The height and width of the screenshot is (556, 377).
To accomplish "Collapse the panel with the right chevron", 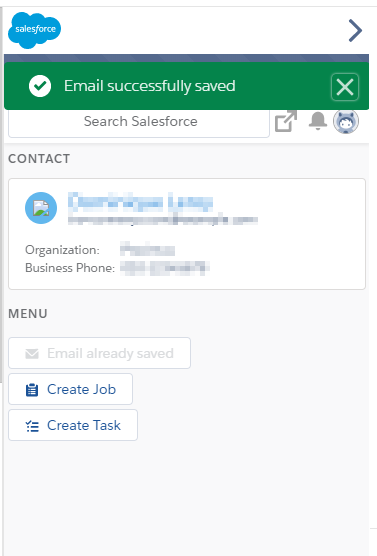I will (x=355, y=31).
